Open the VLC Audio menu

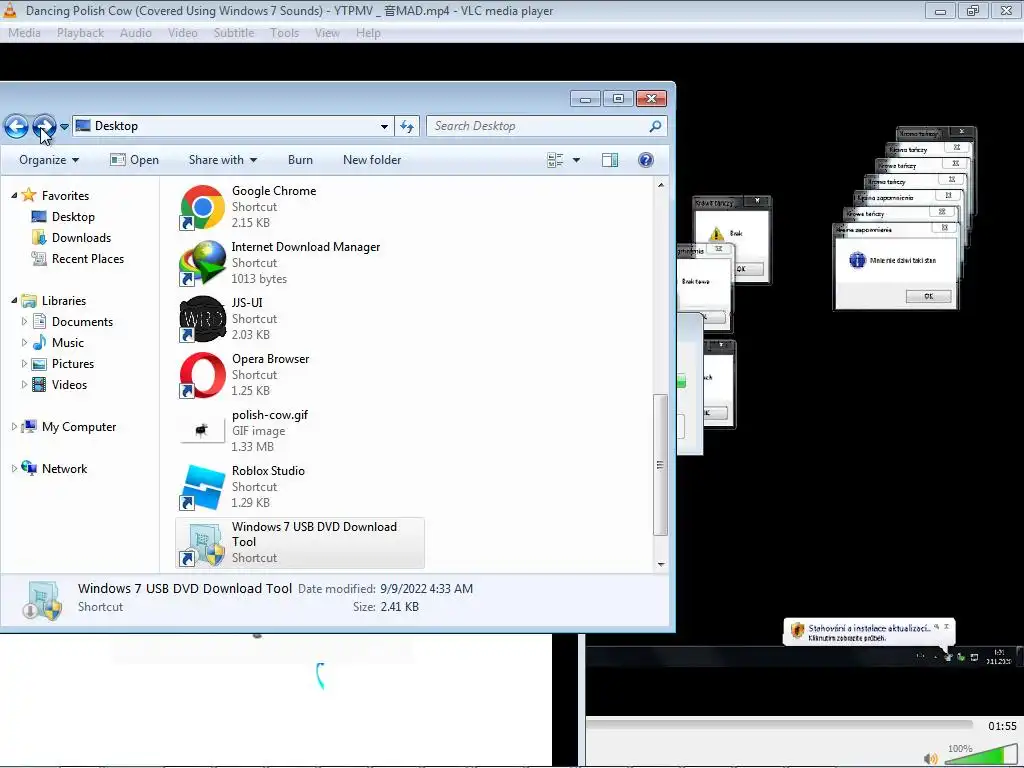coord(136,33)
